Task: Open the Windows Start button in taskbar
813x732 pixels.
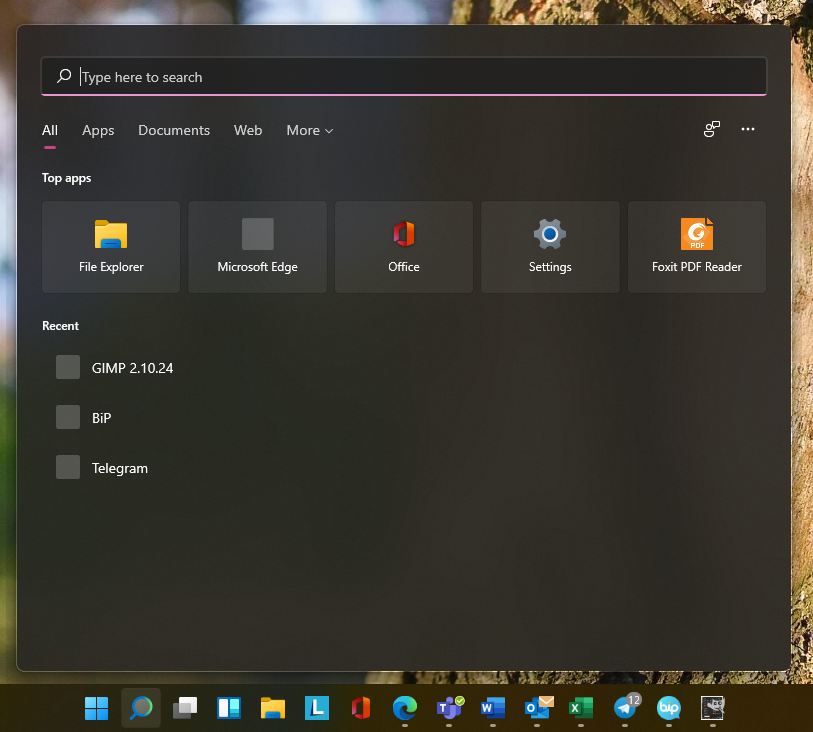Action: (x=96, y=708)
